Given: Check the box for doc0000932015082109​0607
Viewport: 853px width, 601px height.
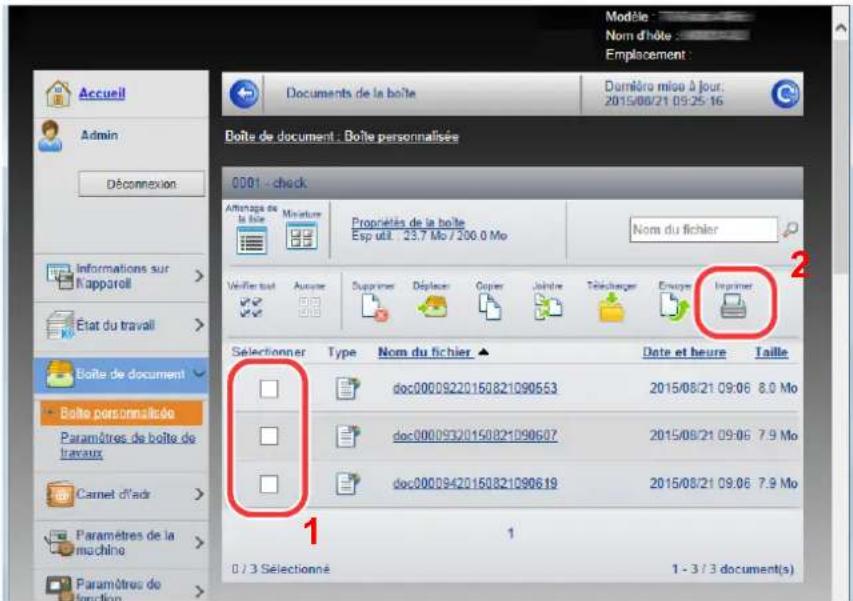Looking at the screenshot, I should 269,436.
